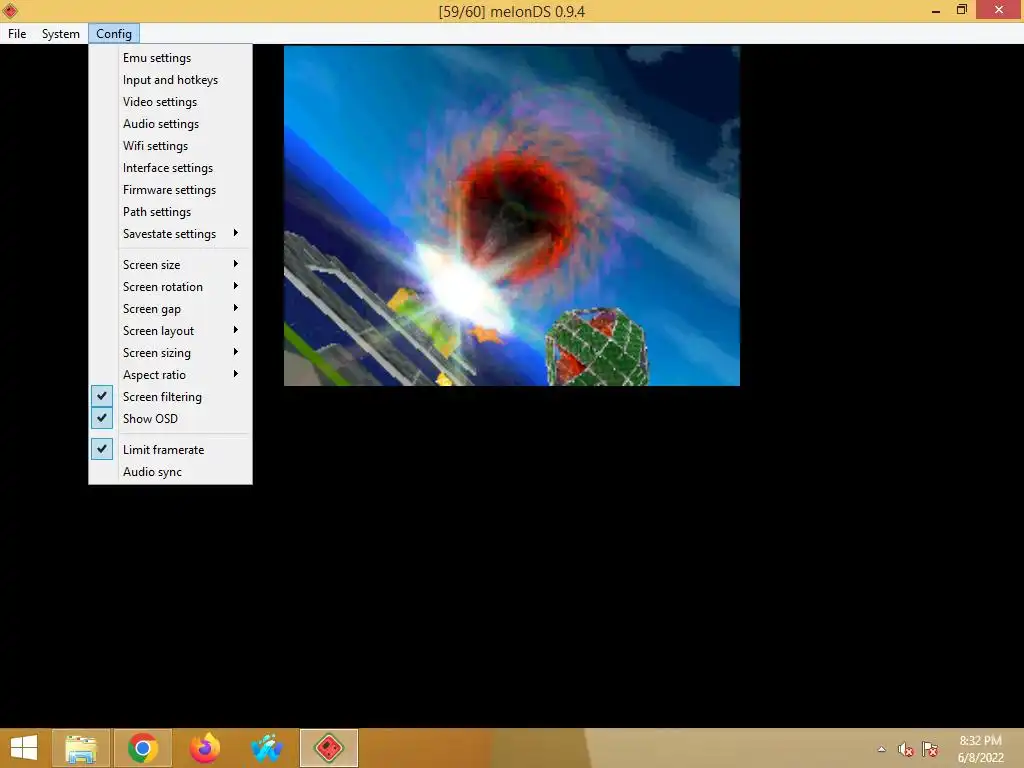Click the emulated game screen
The image size is (1024, 768).
512,216
